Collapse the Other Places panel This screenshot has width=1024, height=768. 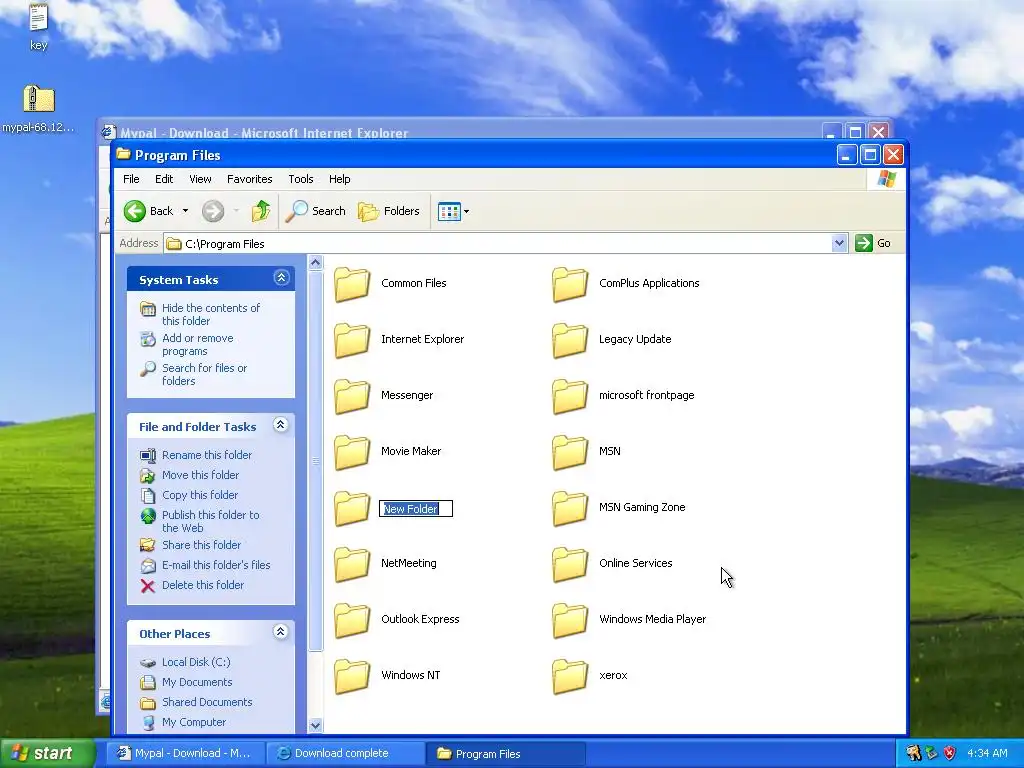[281, 632]
